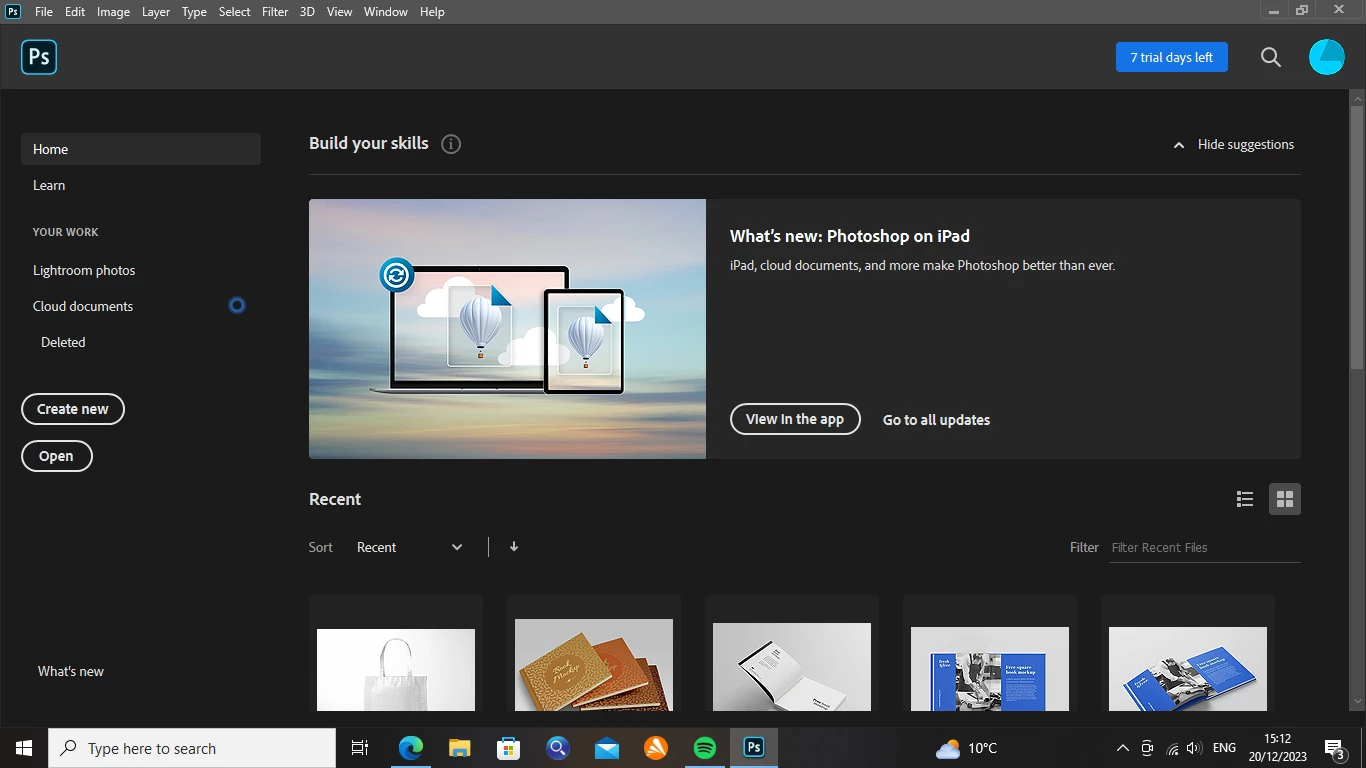Click the Photoshop home logo icon
This screenshot has height=768, width=1366.
pyautogui.click(x=39, y=57)
